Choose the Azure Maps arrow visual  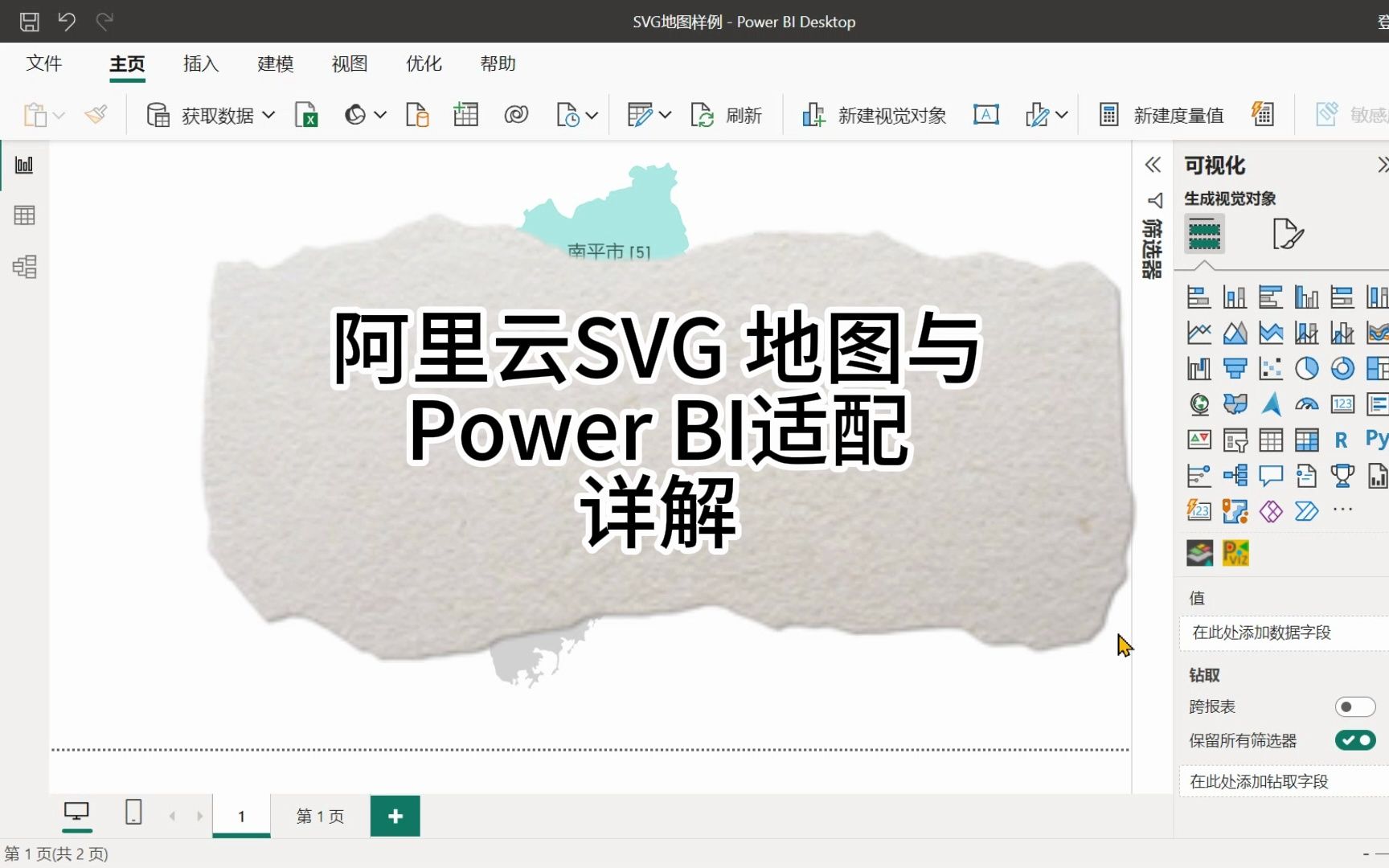tap(1271, 404)
